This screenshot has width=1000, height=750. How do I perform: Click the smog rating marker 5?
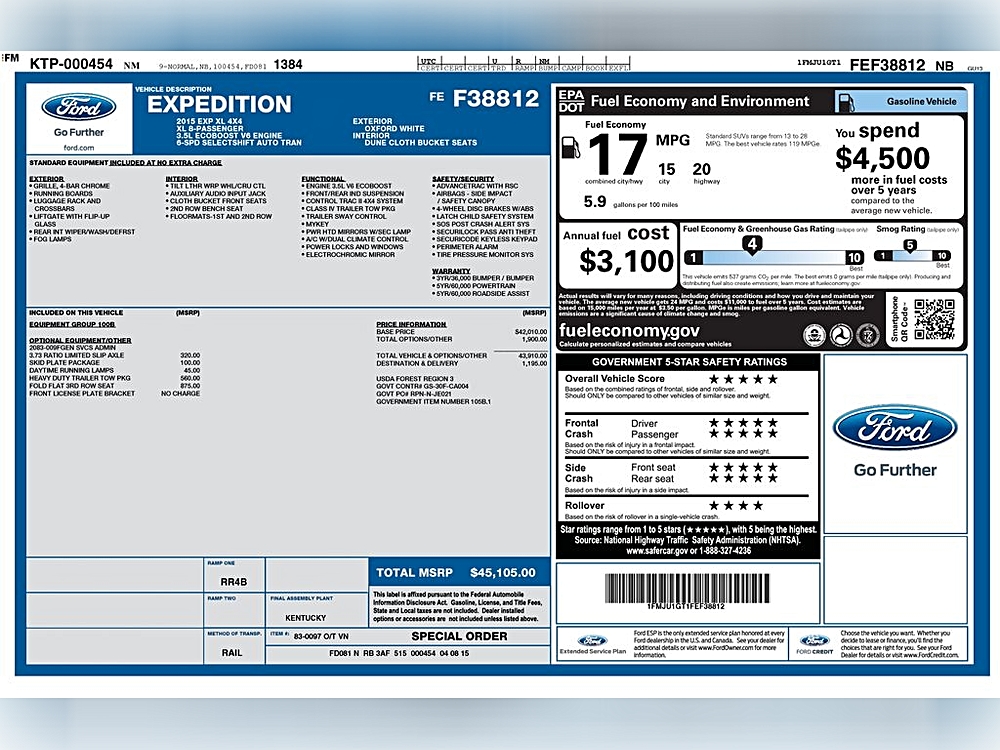909,243
